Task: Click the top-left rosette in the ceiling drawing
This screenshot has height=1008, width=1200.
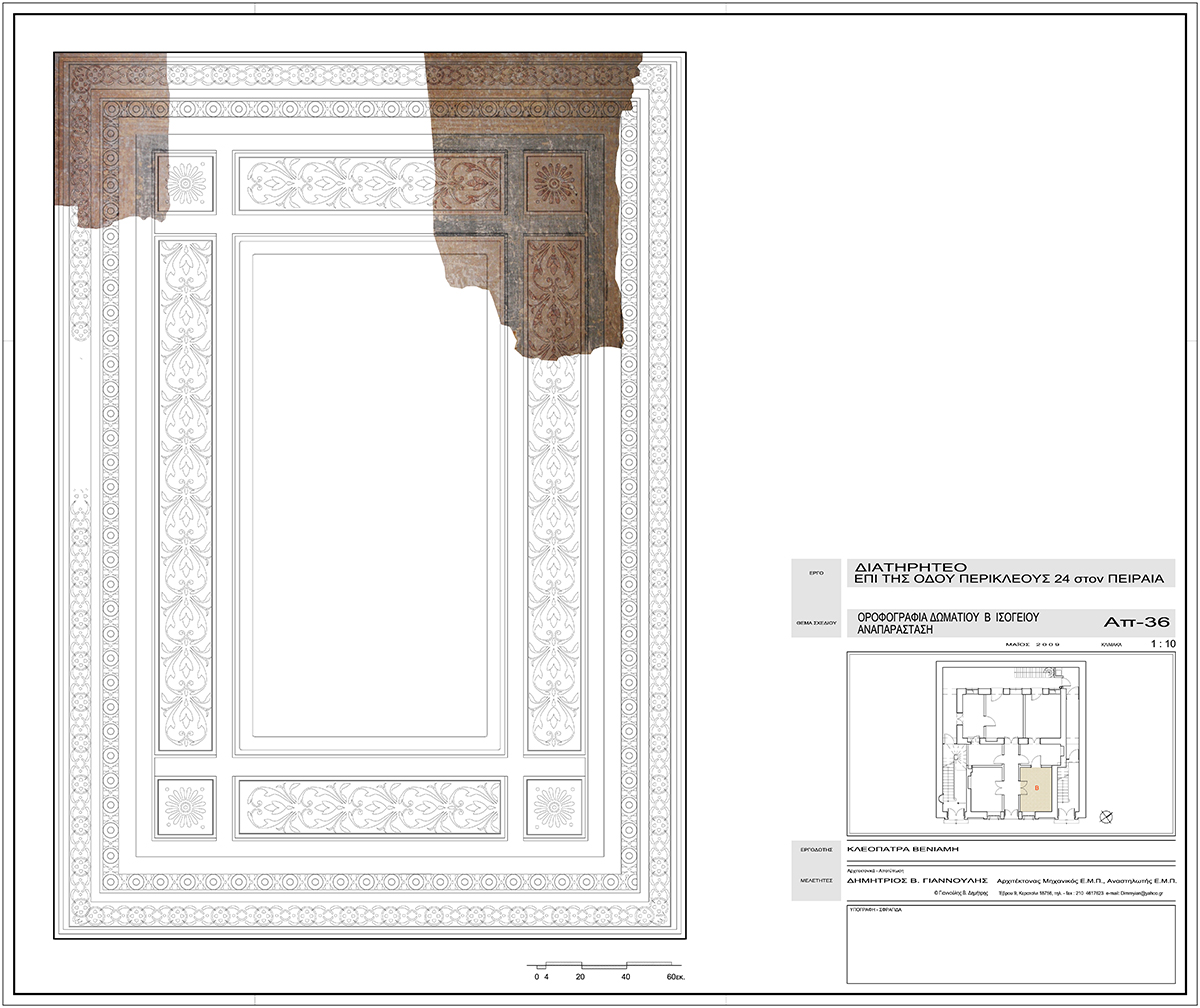Action: 185,182
